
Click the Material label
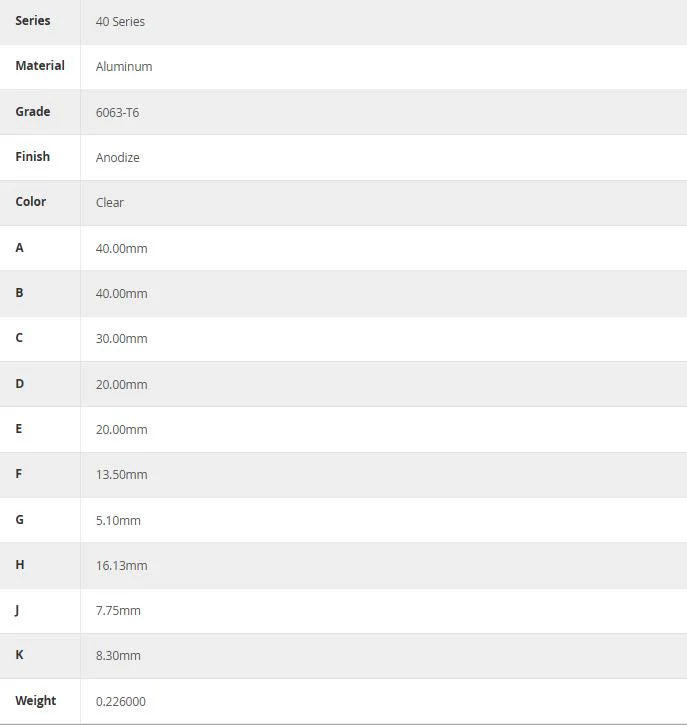point(40,66)
